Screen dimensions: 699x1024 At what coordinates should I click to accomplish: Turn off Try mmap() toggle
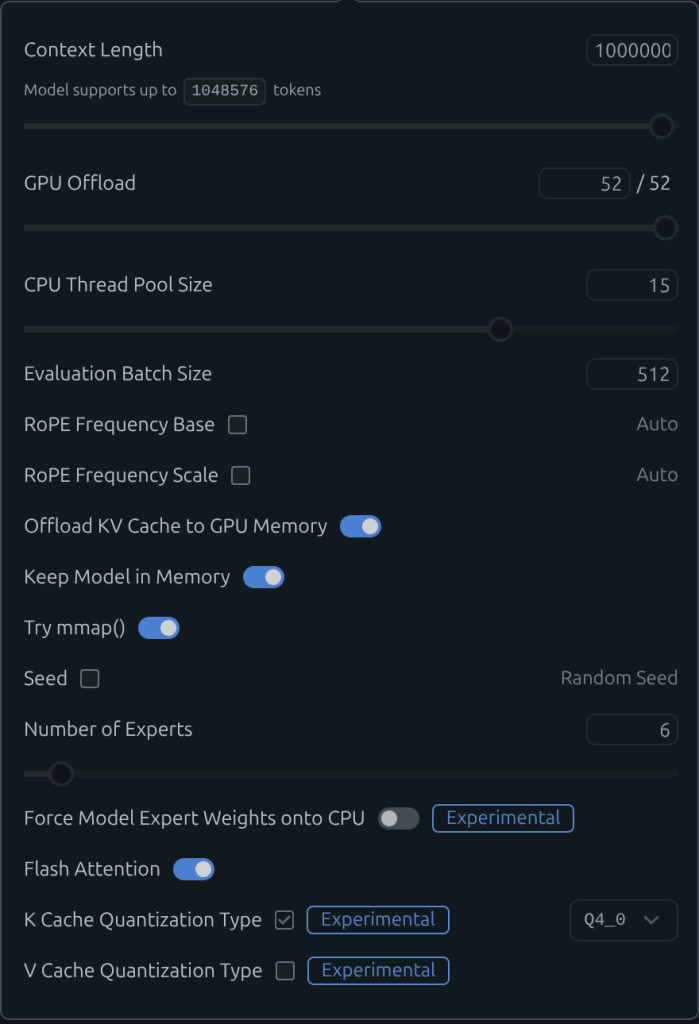point(158,628)
